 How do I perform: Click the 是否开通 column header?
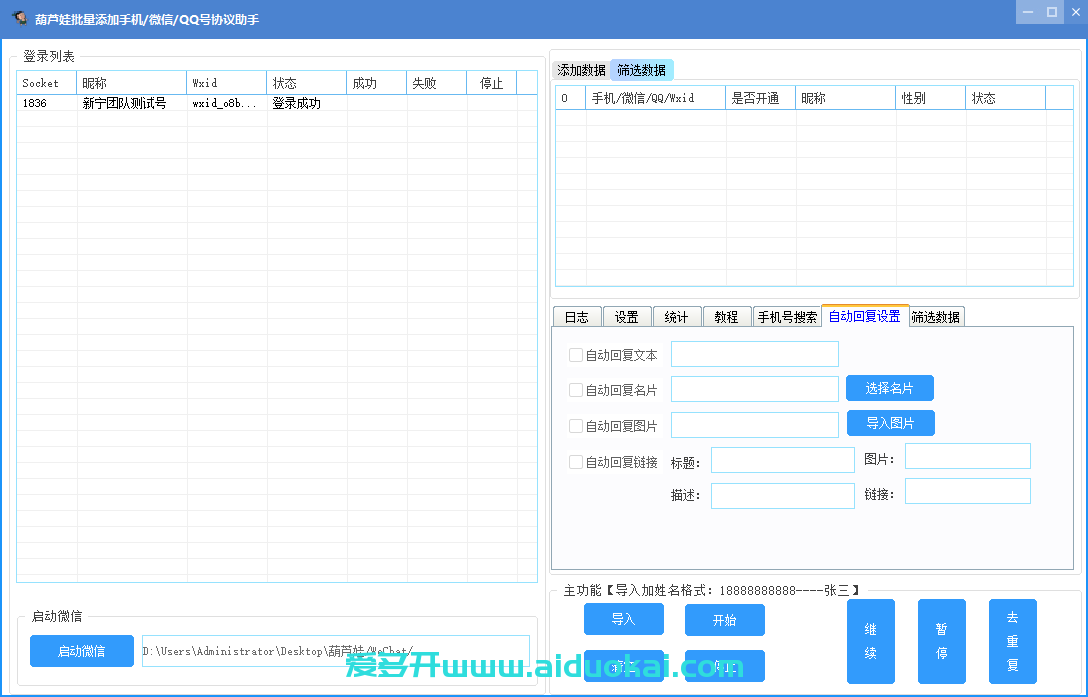tap(760, 98)
